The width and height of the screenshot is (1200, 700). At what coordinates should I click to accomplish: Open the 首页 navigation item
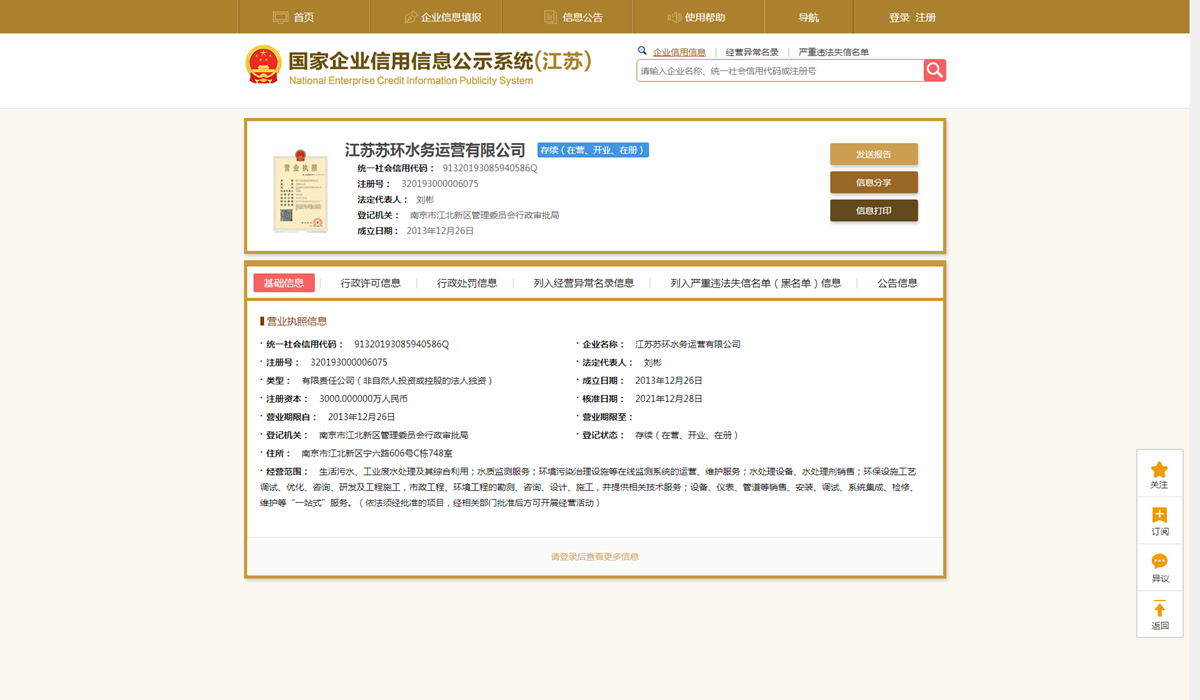304,17
